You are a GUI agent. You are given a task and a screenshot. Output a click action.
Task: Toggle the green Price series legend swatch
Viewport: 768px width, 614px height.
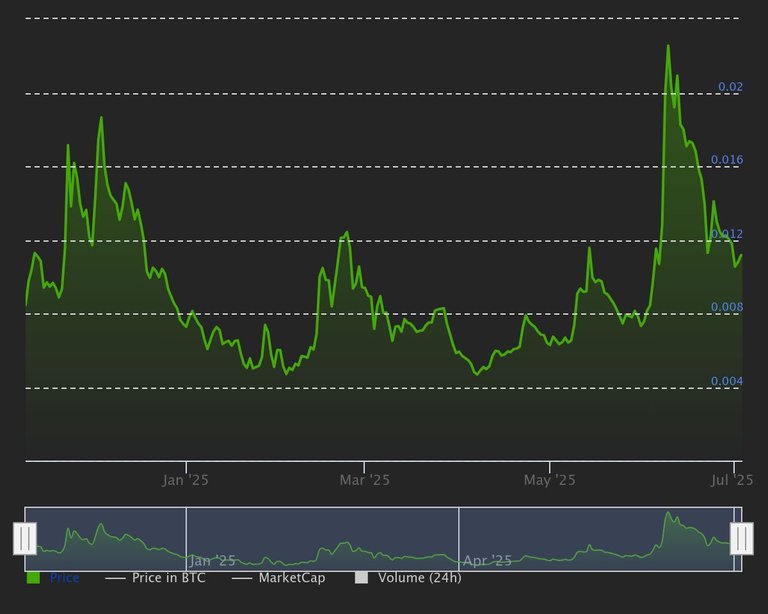tap(33, 578)
